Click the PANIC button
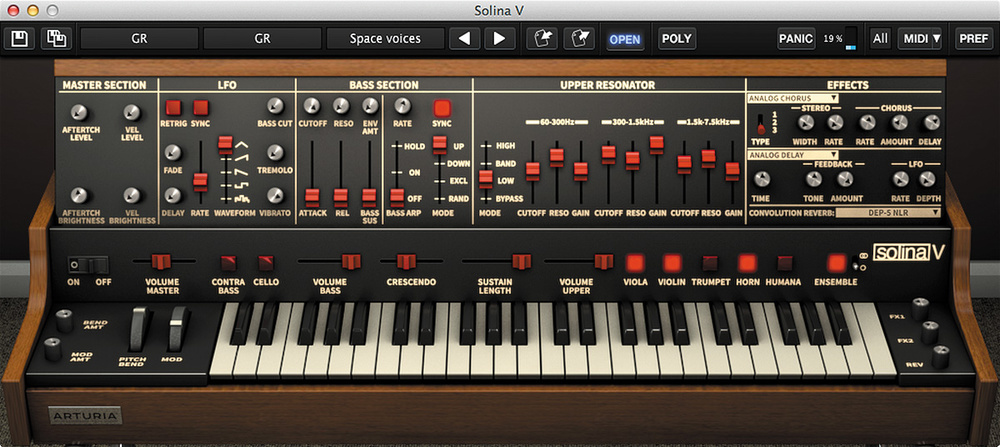This screenshot has height=447, width=1000. click(796, 39)
